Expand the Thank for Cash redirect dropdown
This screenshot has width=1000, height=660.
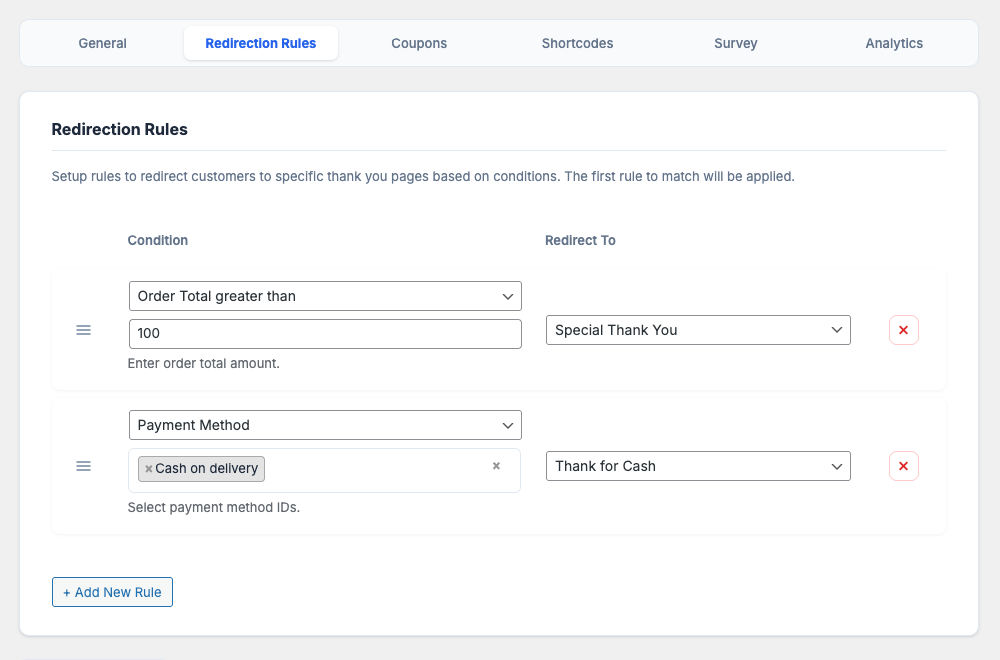[x=698, y=466]
